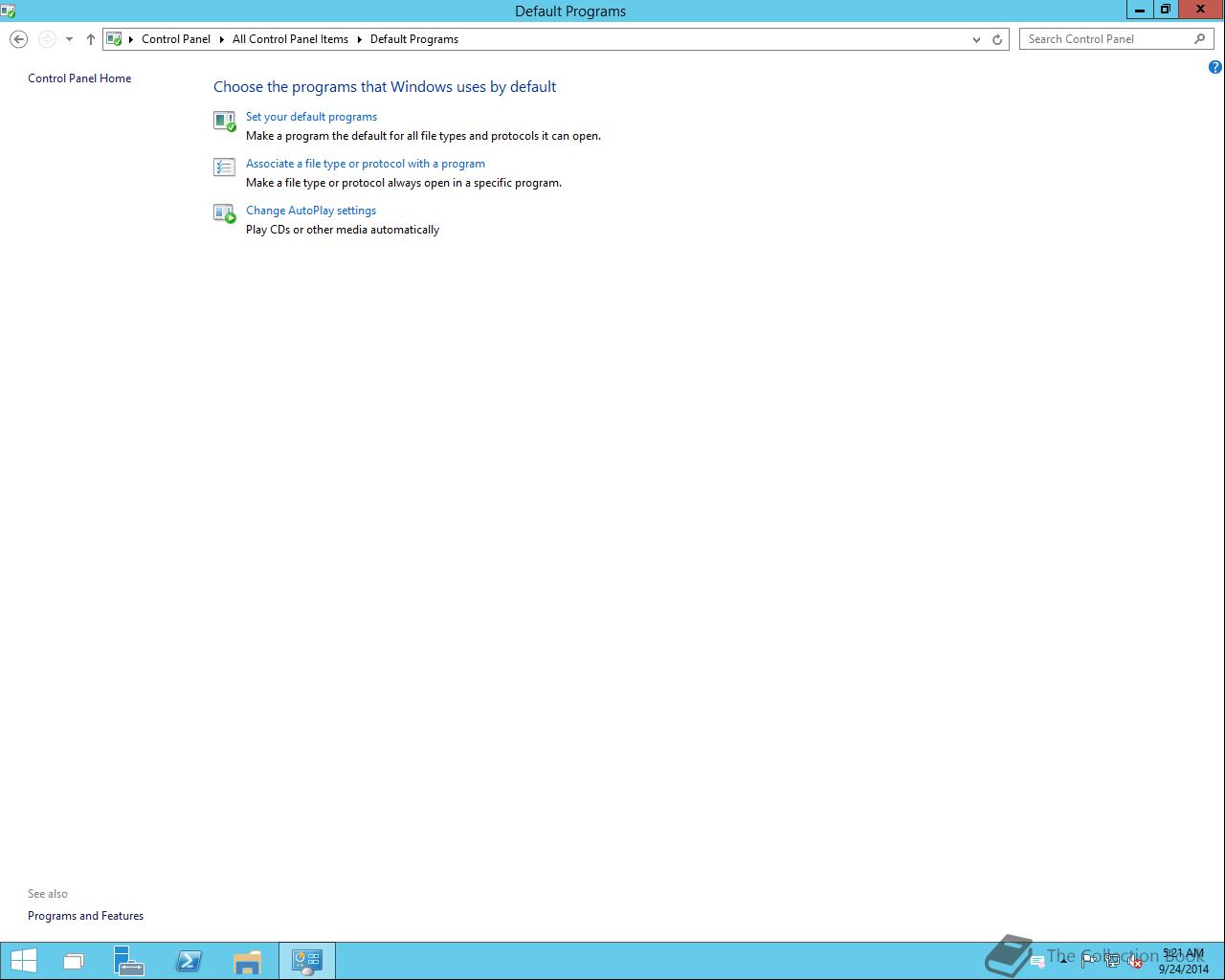
Task: Click the address bar Default Programs icon
Action: coord(114,39)
